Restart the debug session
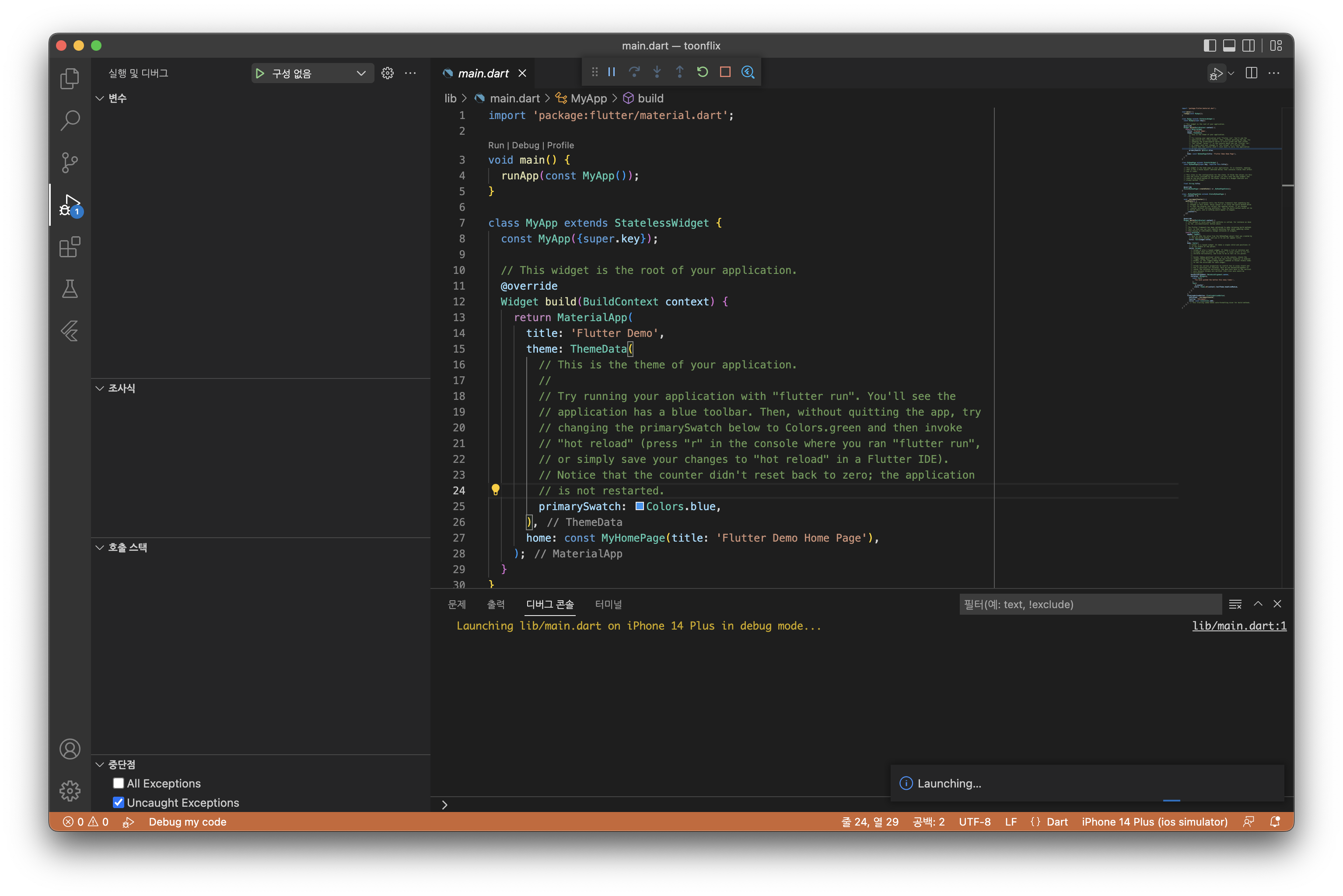1343x896 pixels. coord(702,72)
